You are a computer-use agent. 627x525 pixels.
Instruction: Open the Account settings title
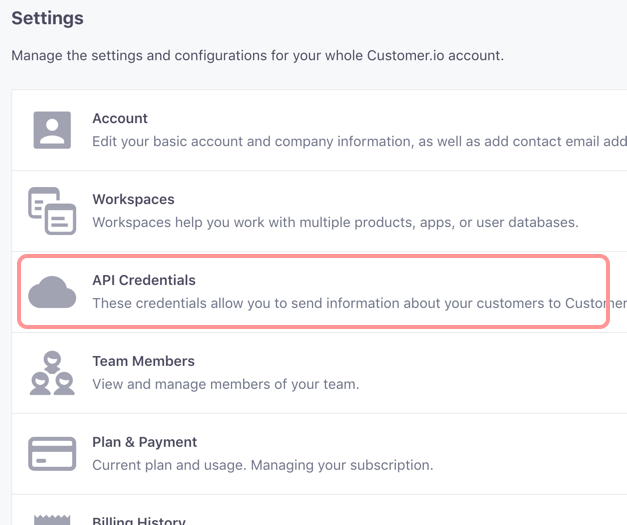pyautogui.click(x=120, y=119)
